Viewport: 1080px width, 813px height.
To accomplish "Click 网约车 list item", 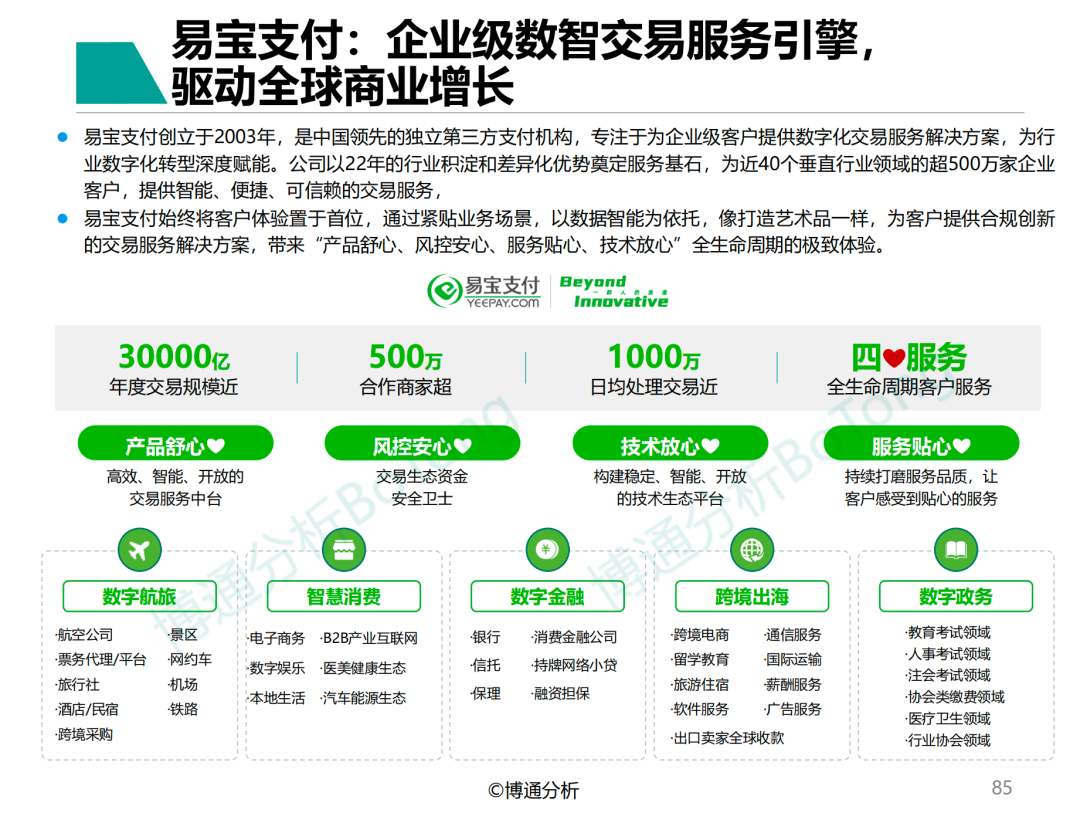I will [x=190, y=659].
